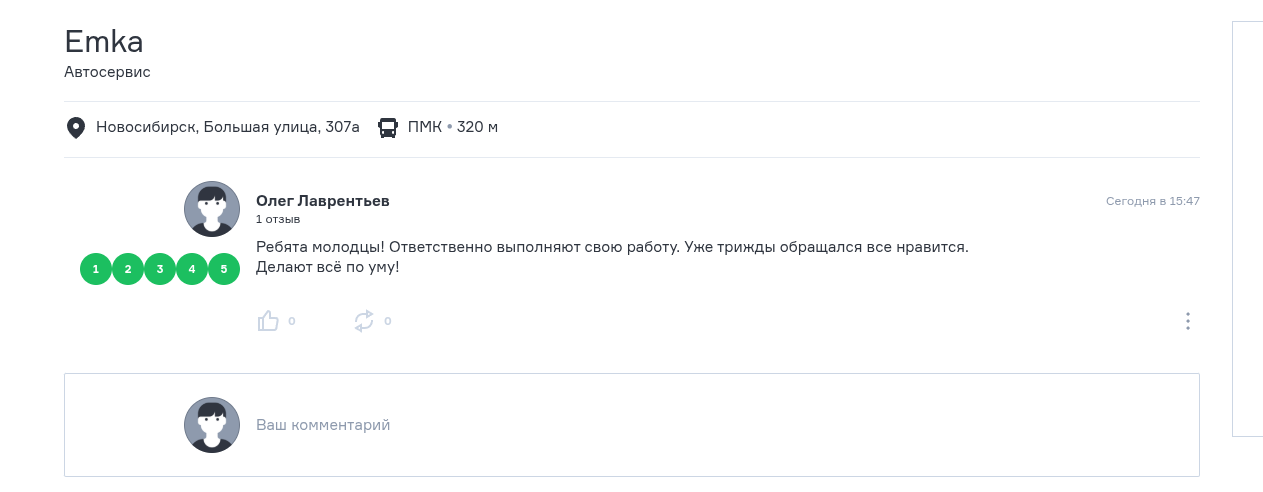Click your avatar beside the comment box

[212, 425]
